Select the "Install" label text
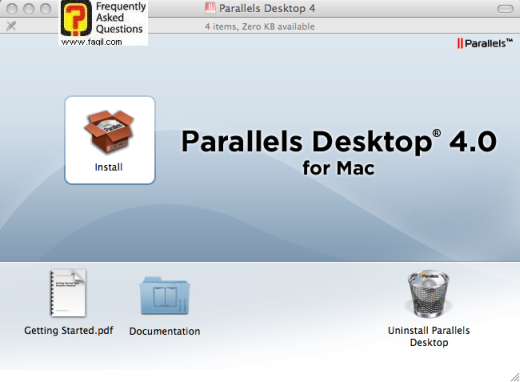520x382 pixels. click(109, 167)
